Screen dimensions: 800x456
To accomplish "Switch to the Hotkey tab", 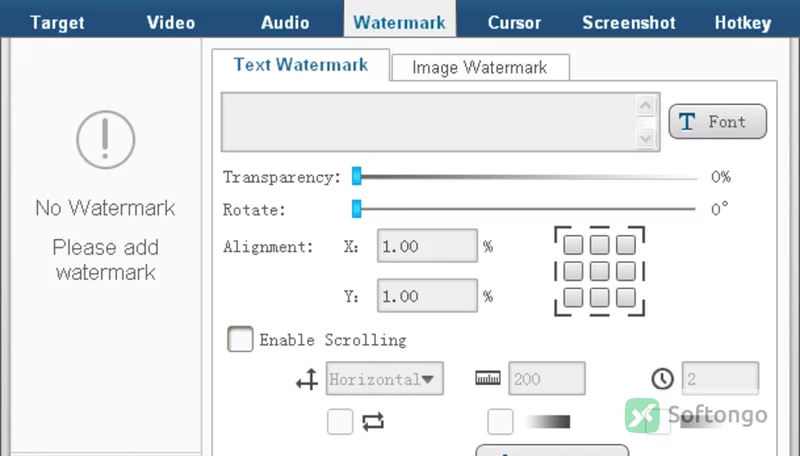I will (x=743, y=22).
